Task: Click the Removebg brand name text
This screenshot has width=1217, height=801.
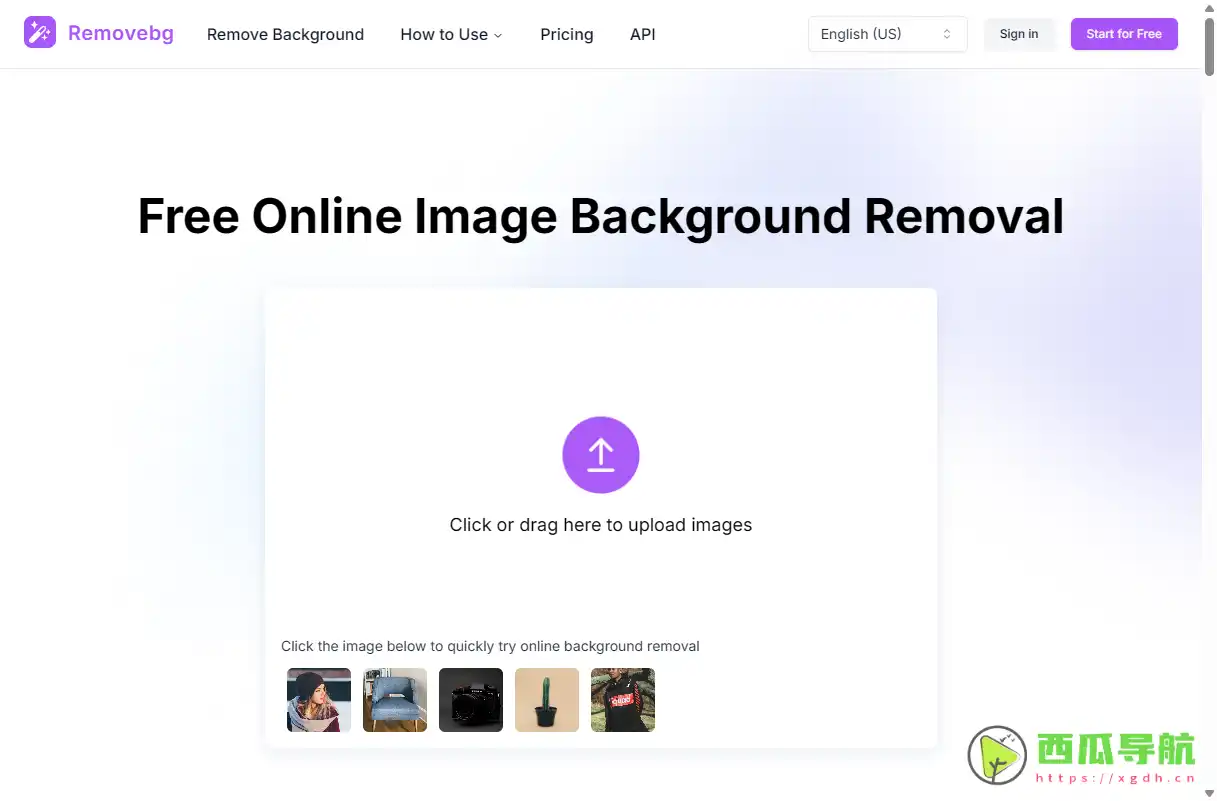Action: coord(120,33)
